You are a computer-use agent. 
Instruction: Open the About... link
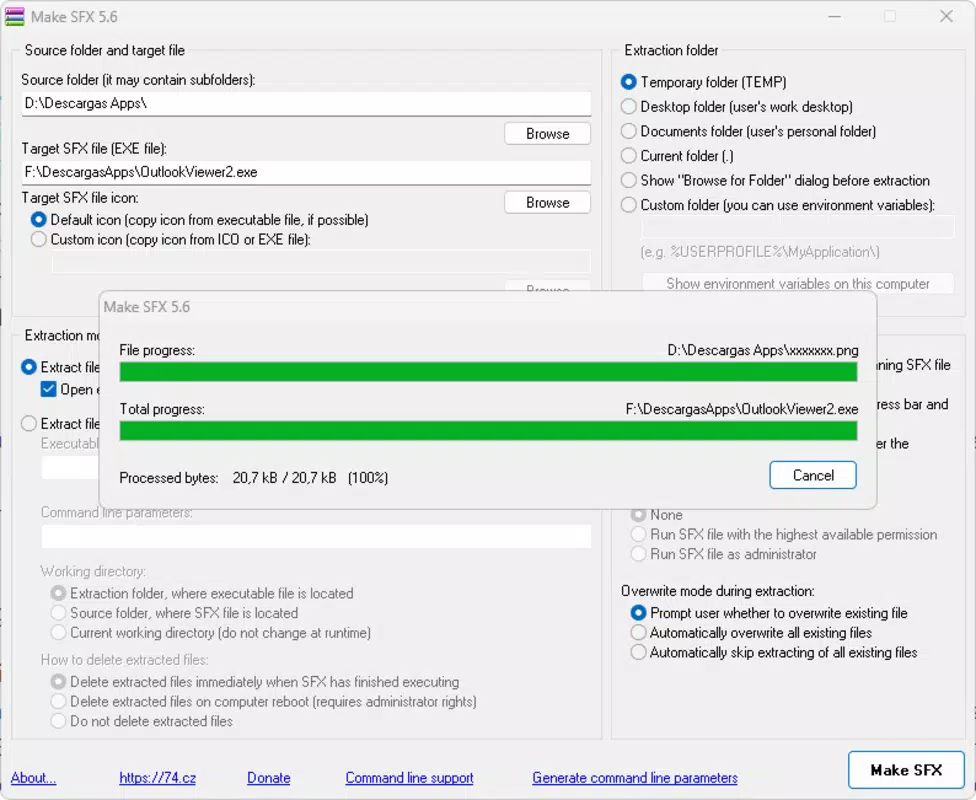tap(33, 778)
